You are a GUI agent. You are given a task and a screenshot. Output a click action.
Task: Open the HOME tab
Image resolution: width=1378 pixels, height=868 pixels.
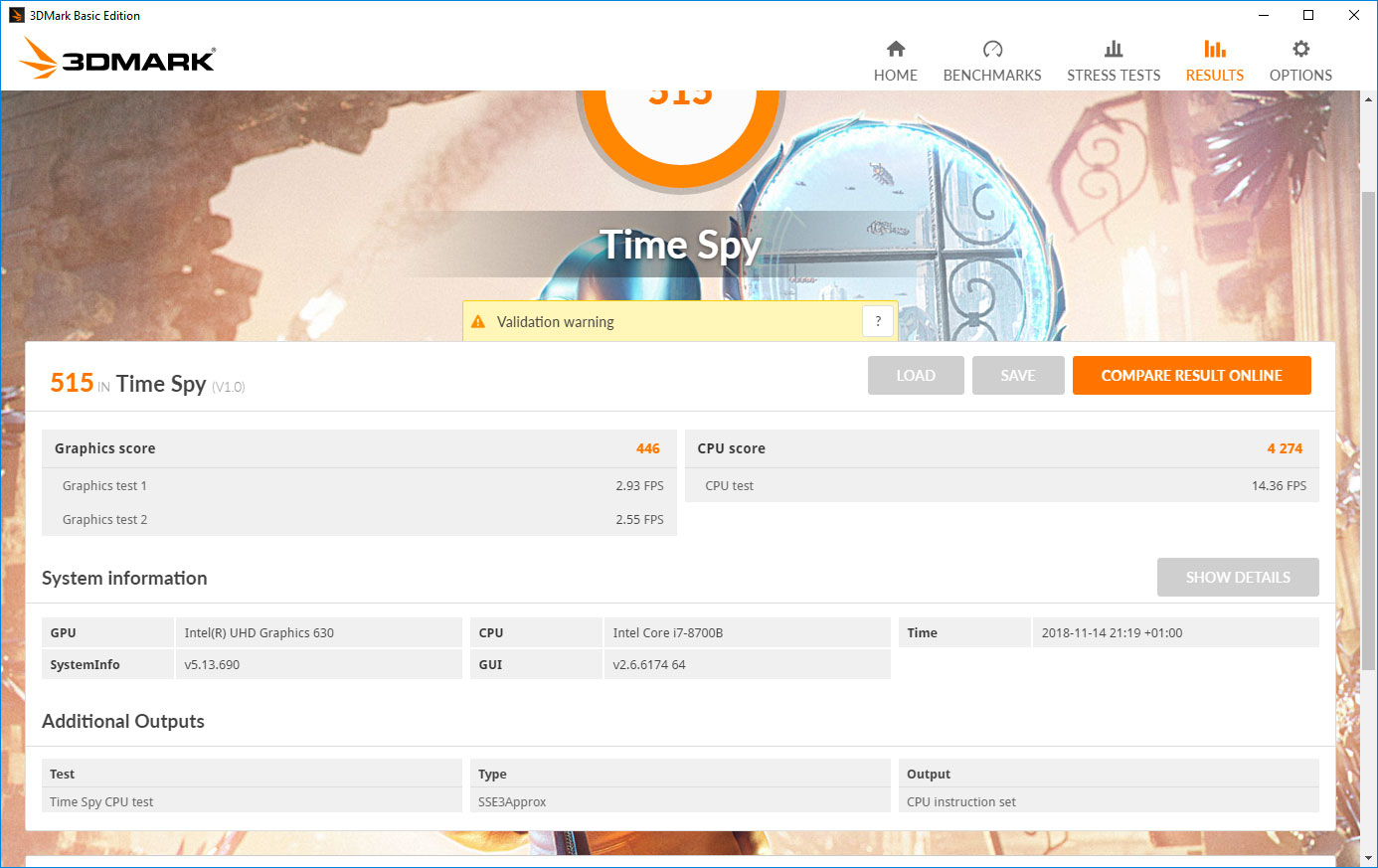click(x=896, y=61)
